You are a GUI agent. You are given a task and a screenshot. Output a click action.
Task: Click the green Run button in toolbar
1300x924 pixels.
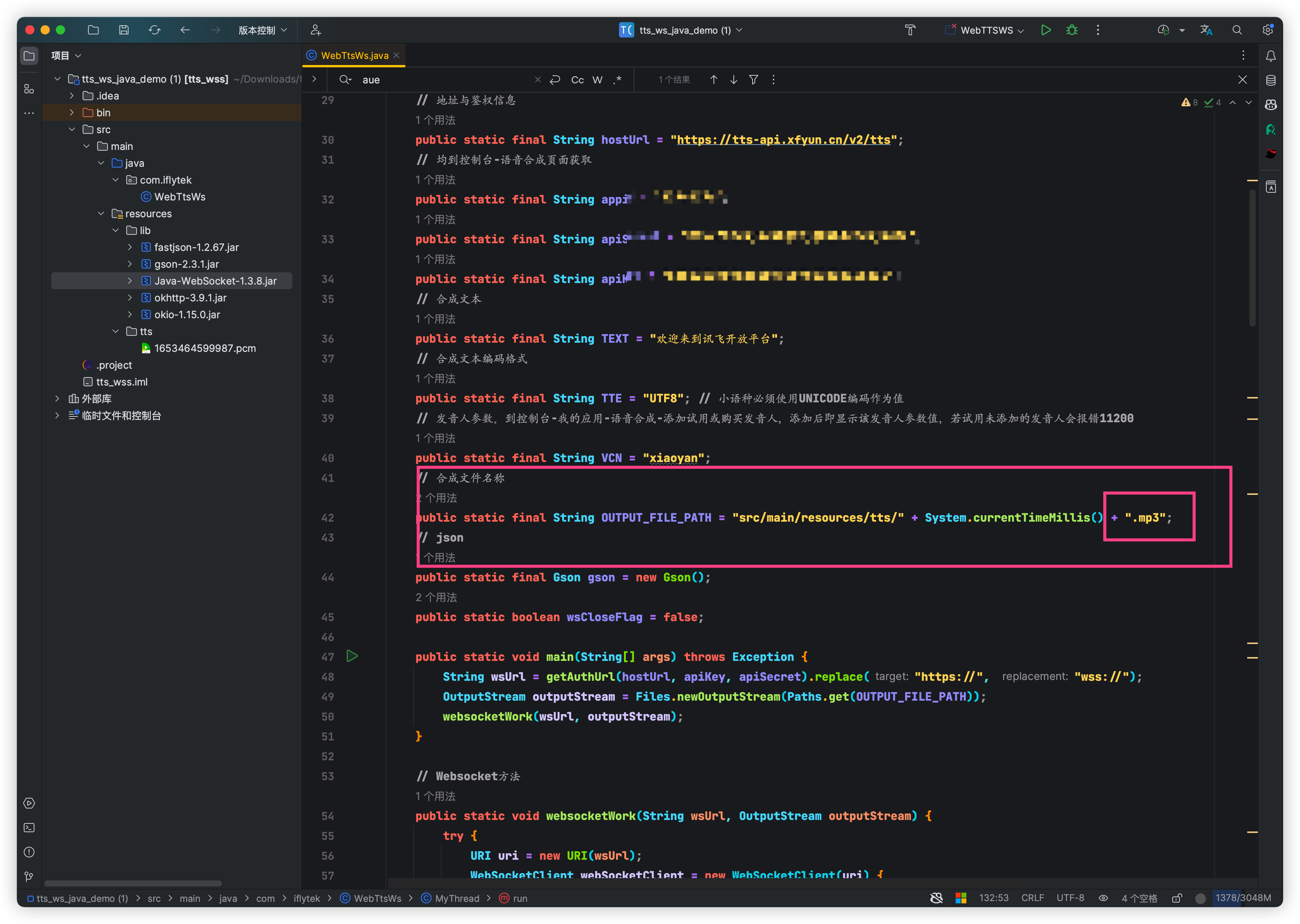point(1046,30)
